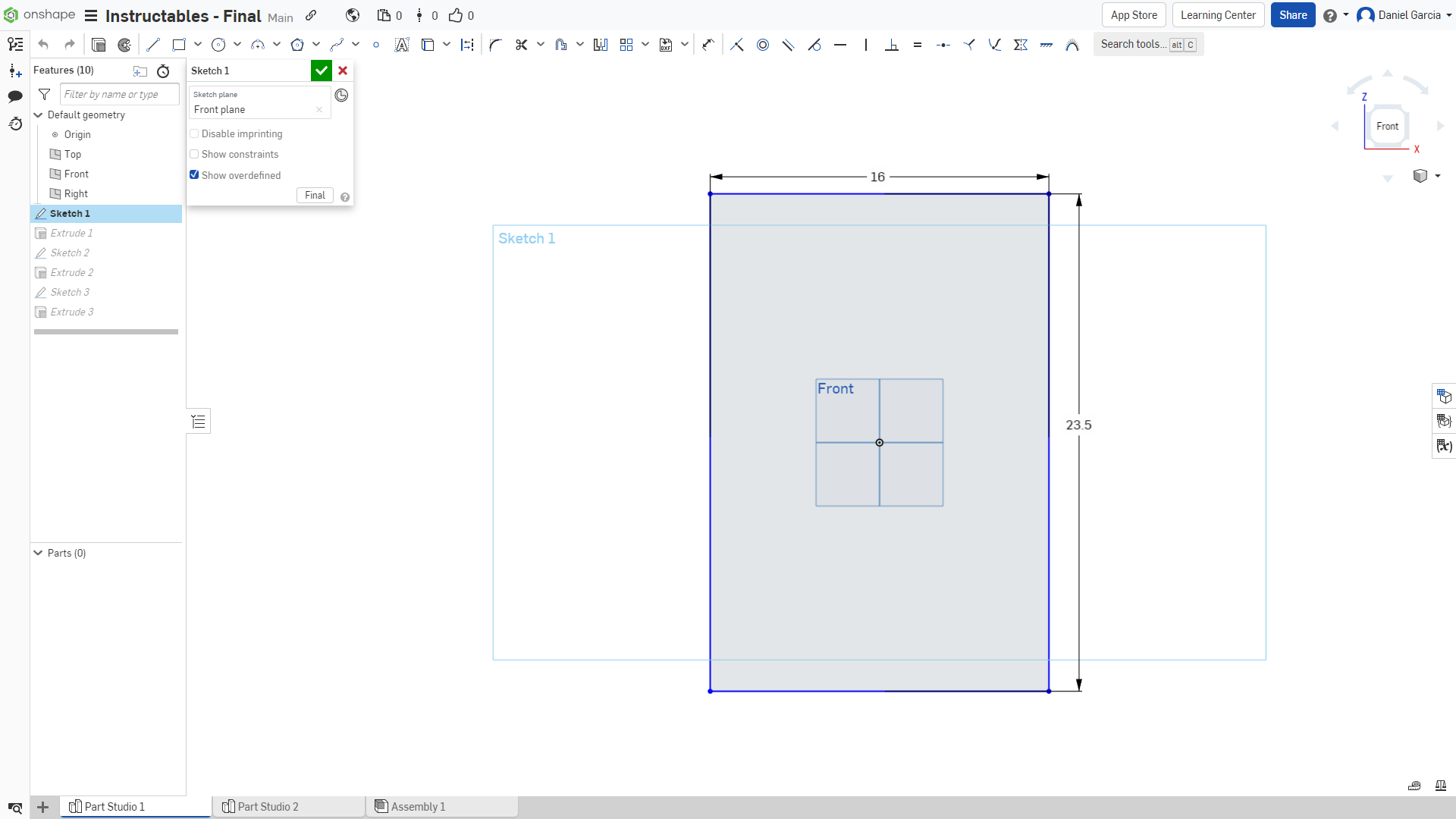
Task: Apply the Equal constraint
Action: coord(918,44)
